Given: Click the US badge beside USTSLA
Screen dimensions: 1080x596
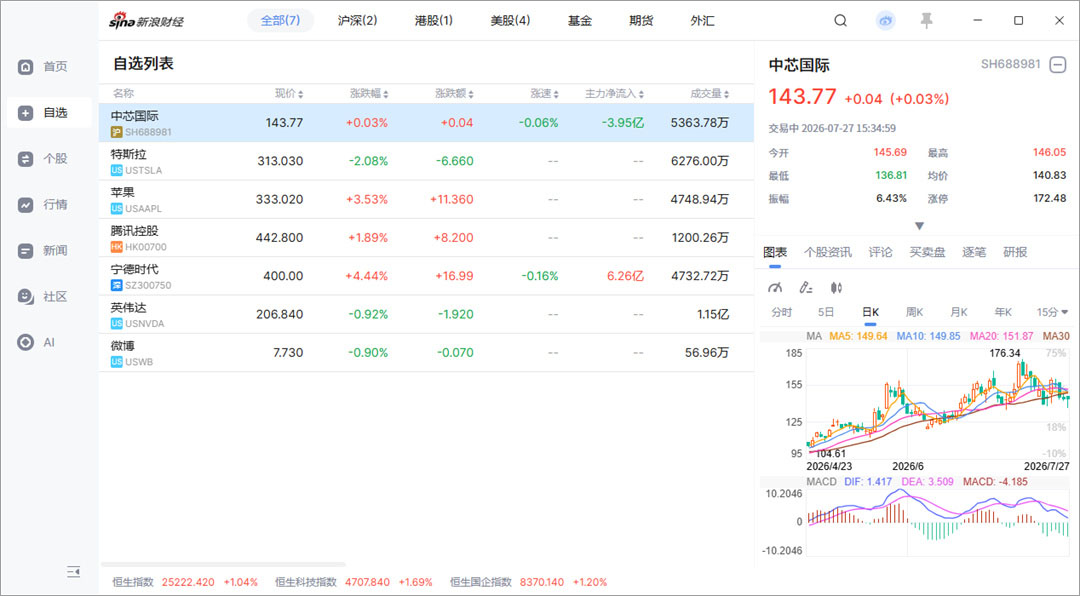Looking at the screenshot, I should click(x=116, y=170).
